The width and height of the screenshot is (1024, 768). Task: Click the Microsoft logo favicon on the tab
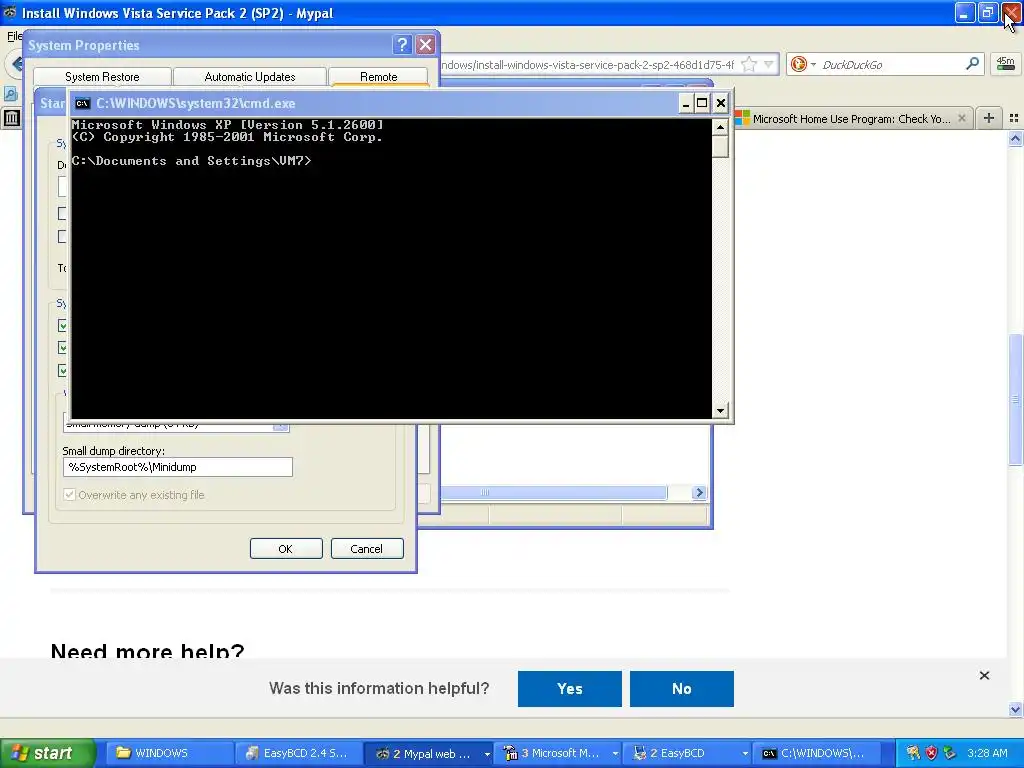742,118
